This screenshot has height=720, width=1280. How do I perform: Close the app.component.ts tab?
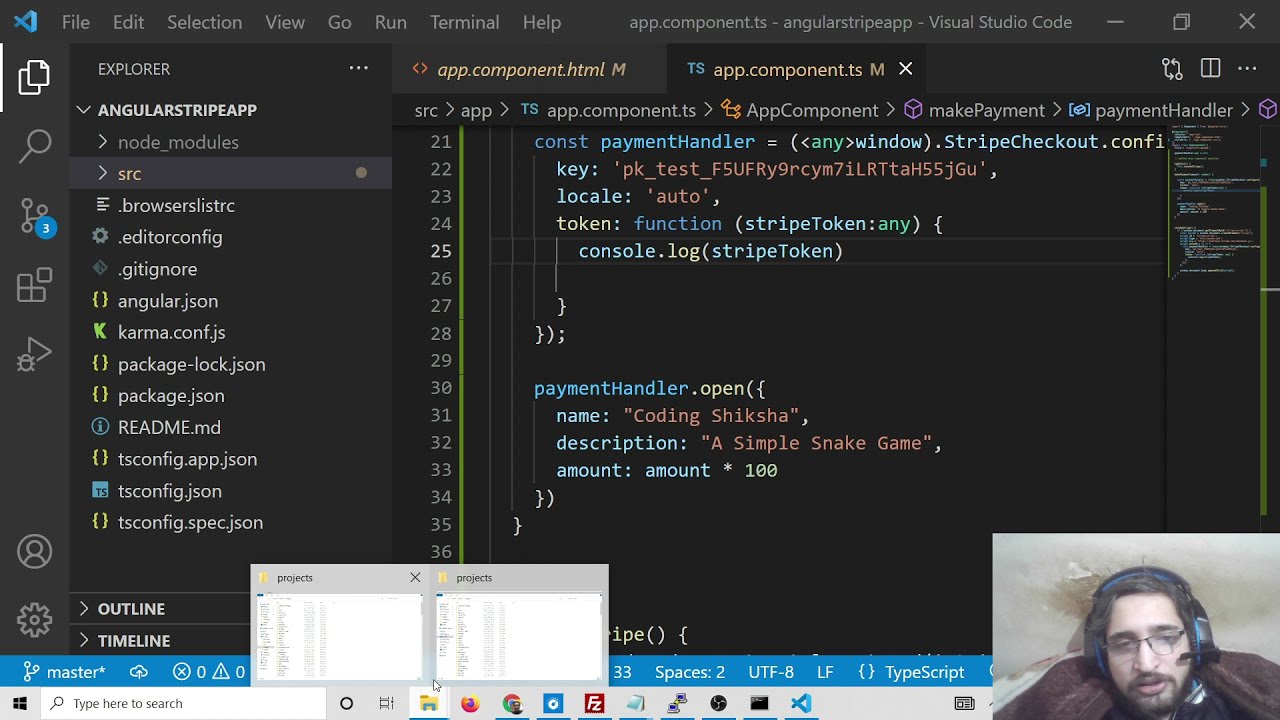905,69
